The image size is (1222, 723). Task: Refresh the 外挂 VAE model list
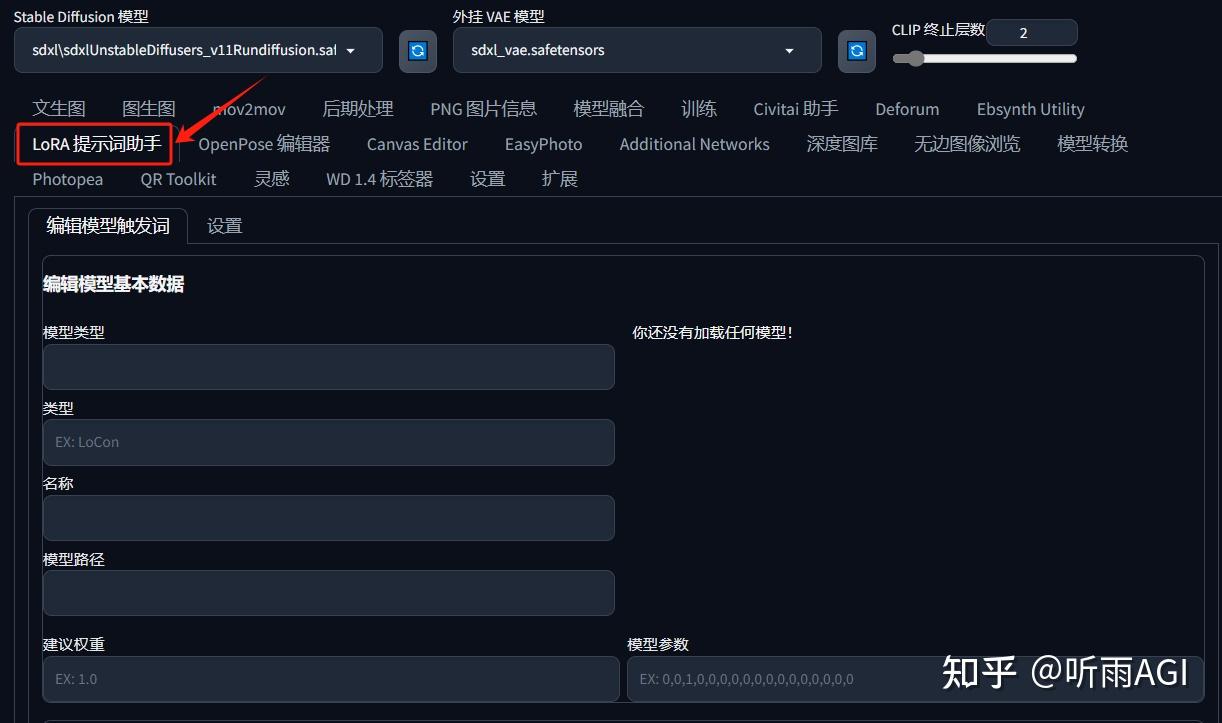[856, 50]
